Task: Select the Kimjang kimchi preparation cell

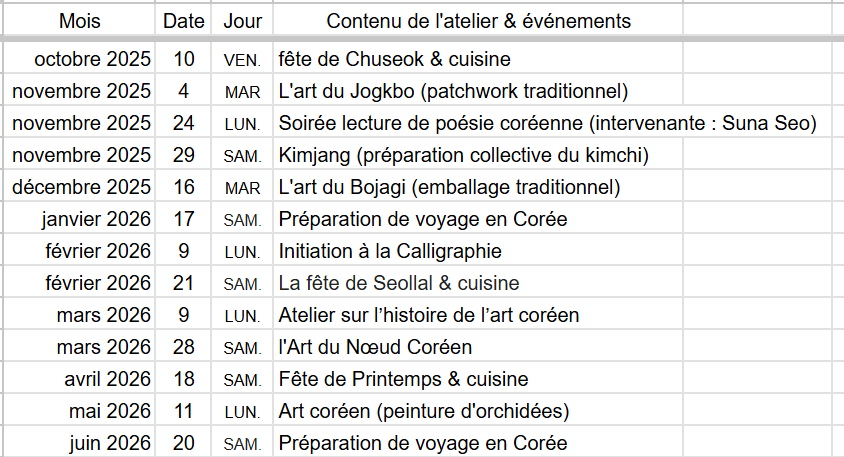Action: coord(464,156)
